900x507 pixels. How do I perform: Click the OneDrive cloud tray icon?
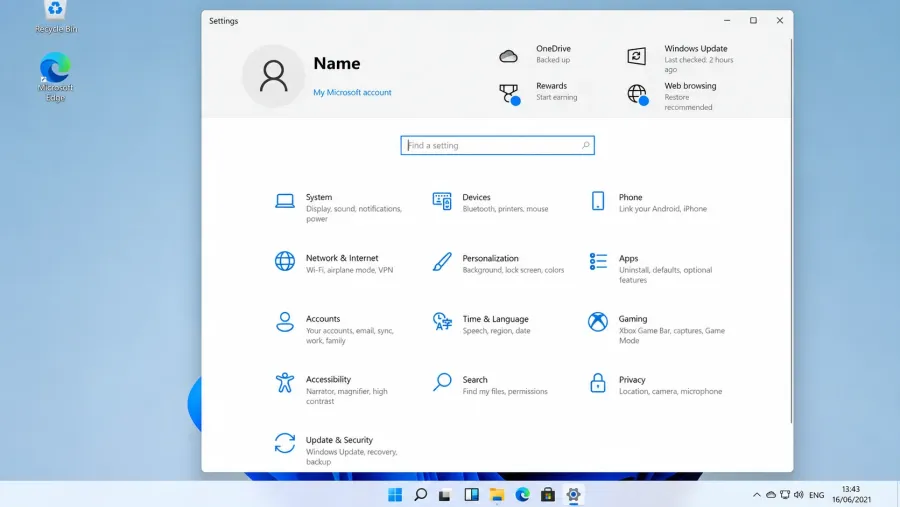click(x=771, y=495)
